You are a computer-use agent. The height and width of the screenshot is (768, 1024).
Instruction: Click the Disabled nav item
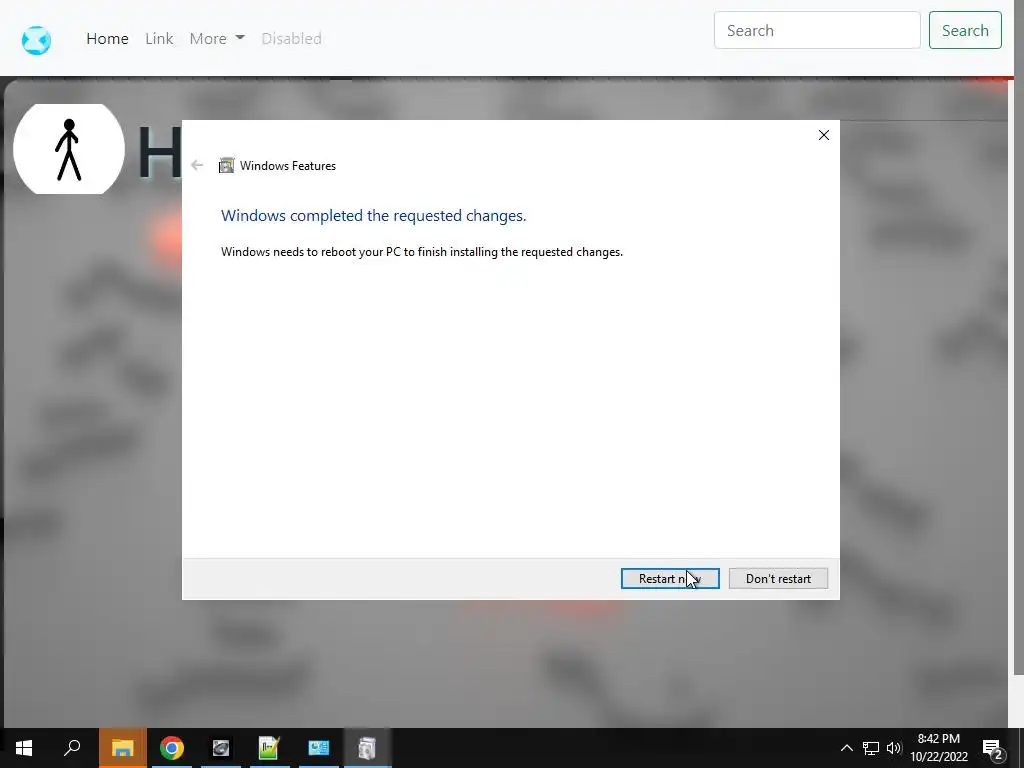pos(291,39)
